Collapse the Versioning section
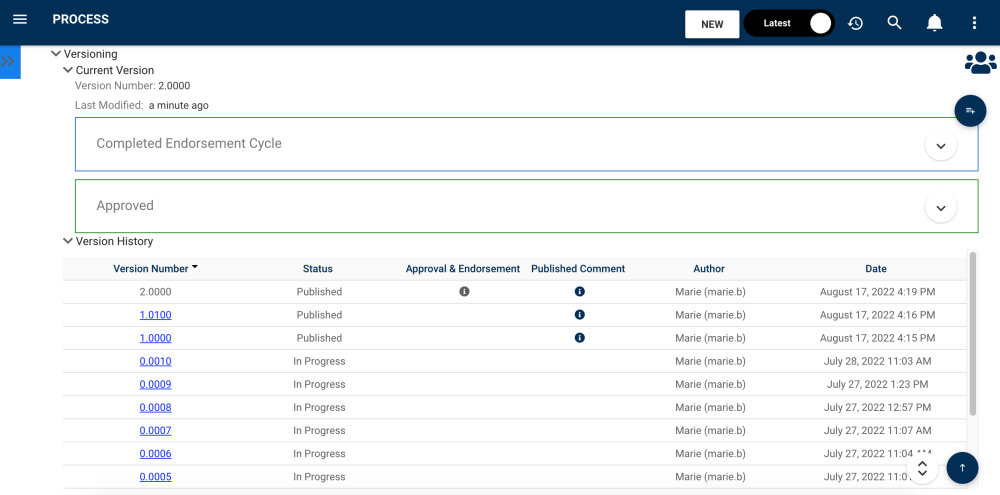The height and width of the screenshot is (495, 1000). pos(56,54)
